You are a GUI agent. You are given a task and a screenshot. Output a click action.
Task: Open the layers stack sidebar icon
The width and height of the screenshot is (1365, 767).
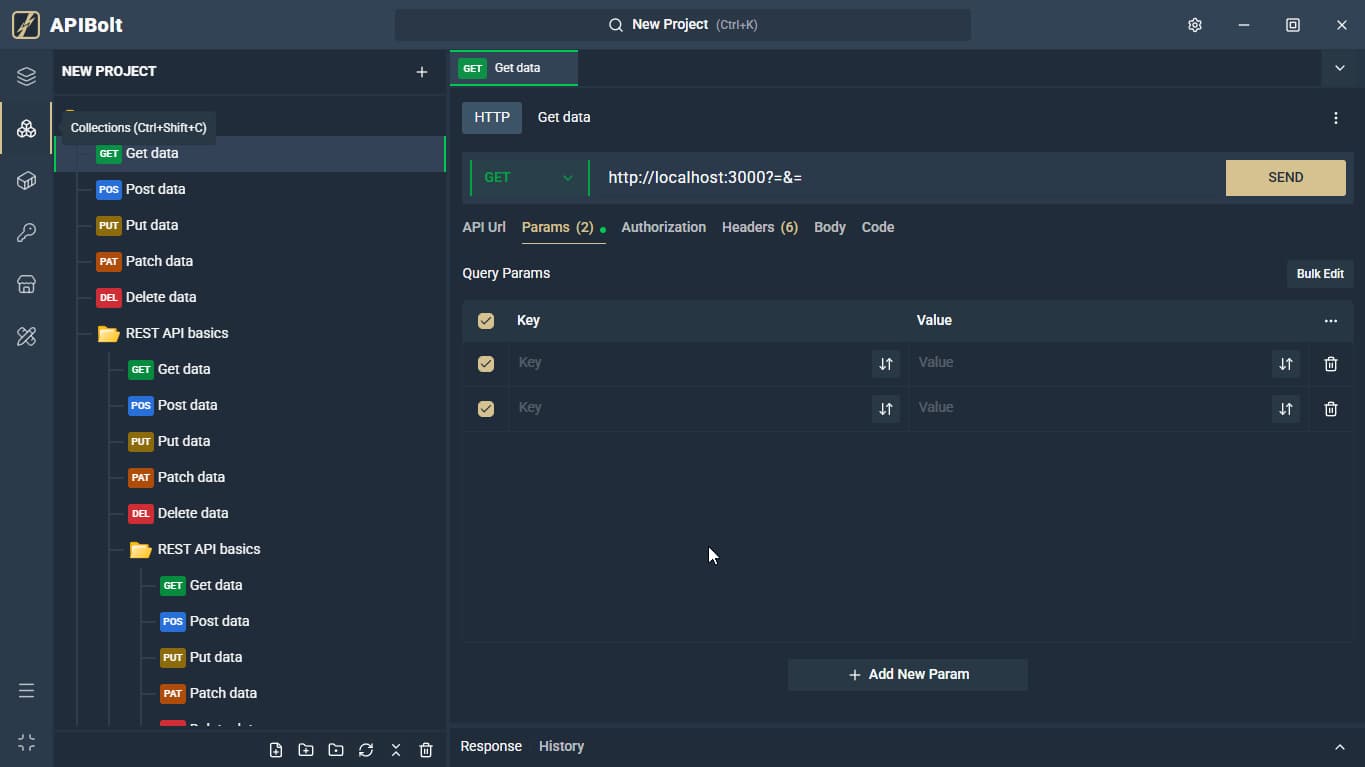(27, 77)
